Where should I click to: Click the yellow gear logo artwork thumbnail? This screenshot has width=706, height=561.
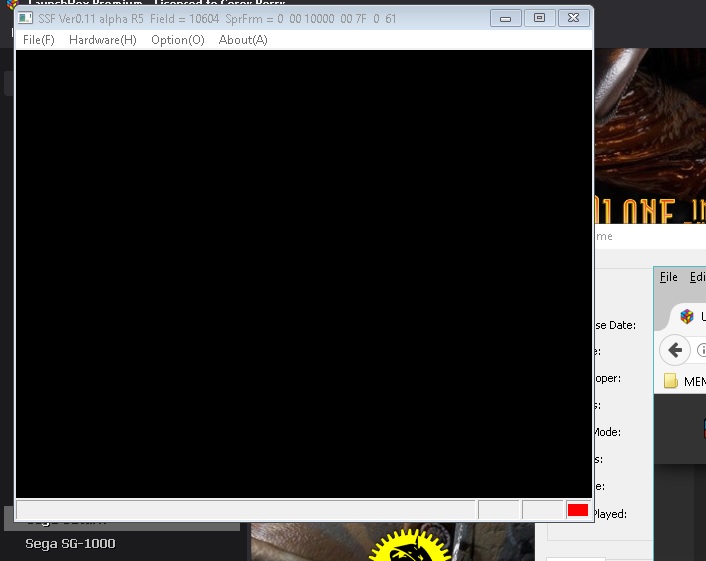pos(410,547)
